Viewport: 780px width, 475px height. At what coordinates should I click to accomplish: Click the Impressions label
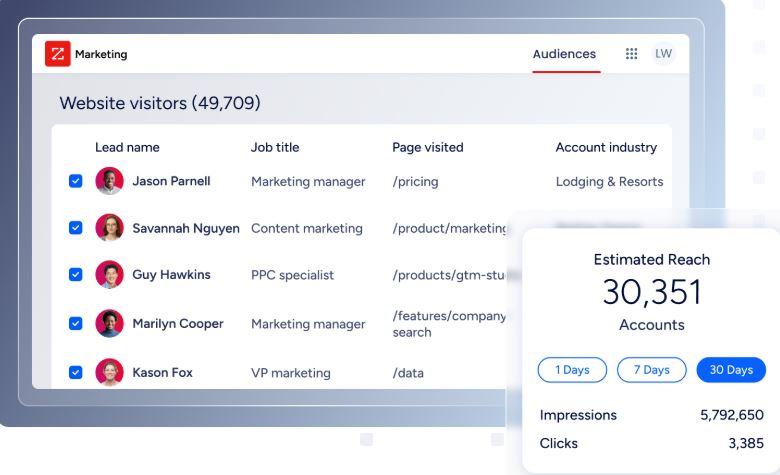coord(578,415)
